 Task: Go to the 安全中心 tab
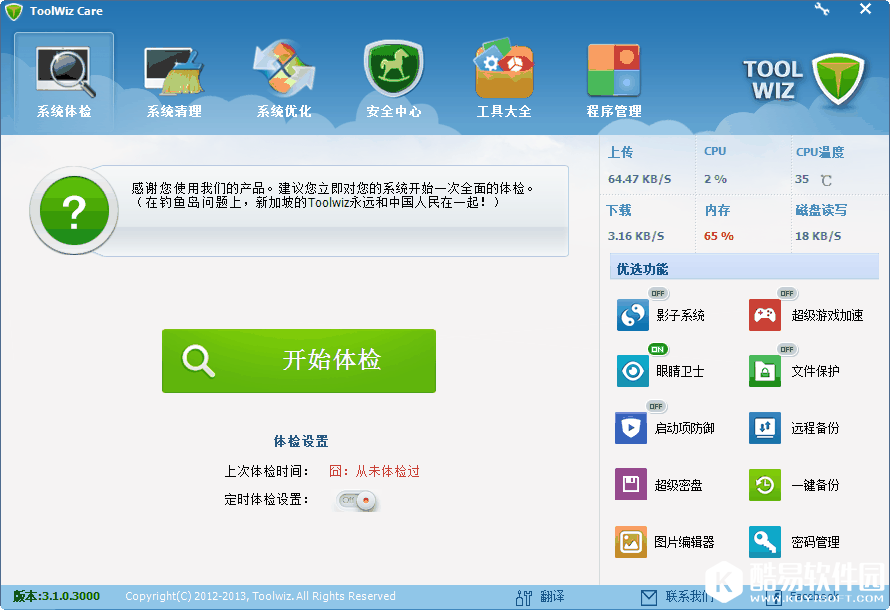point(394,80)
